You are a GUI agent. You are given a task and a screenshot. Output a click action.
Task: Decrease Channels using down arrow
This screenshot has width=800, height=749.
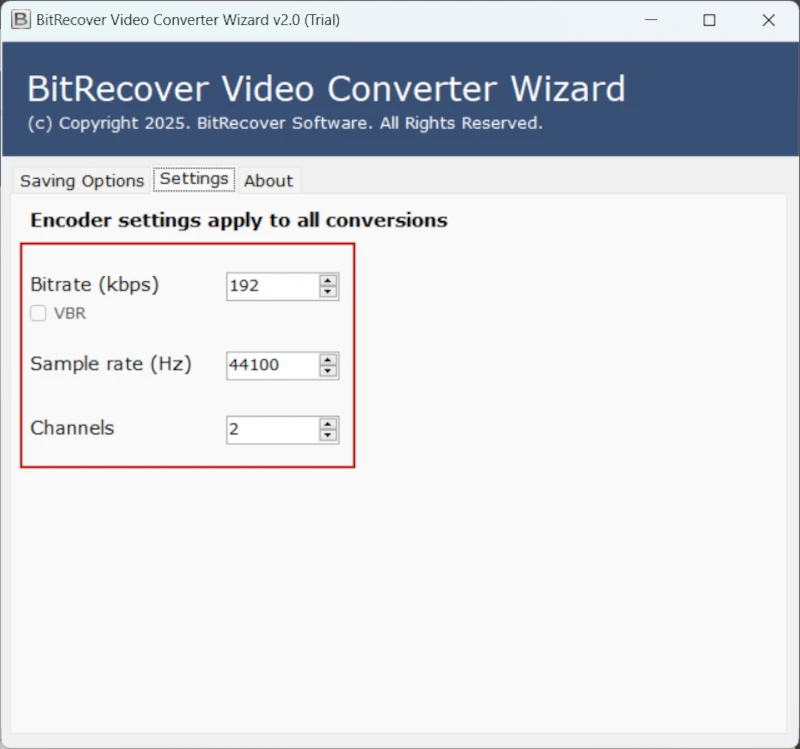click(328, 436)
